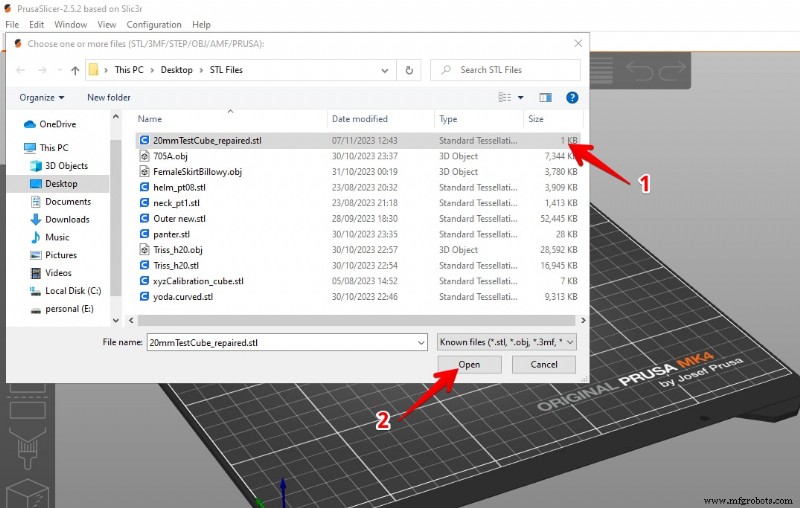
Task: Open the Configuration menu
Action: point(154,24)
